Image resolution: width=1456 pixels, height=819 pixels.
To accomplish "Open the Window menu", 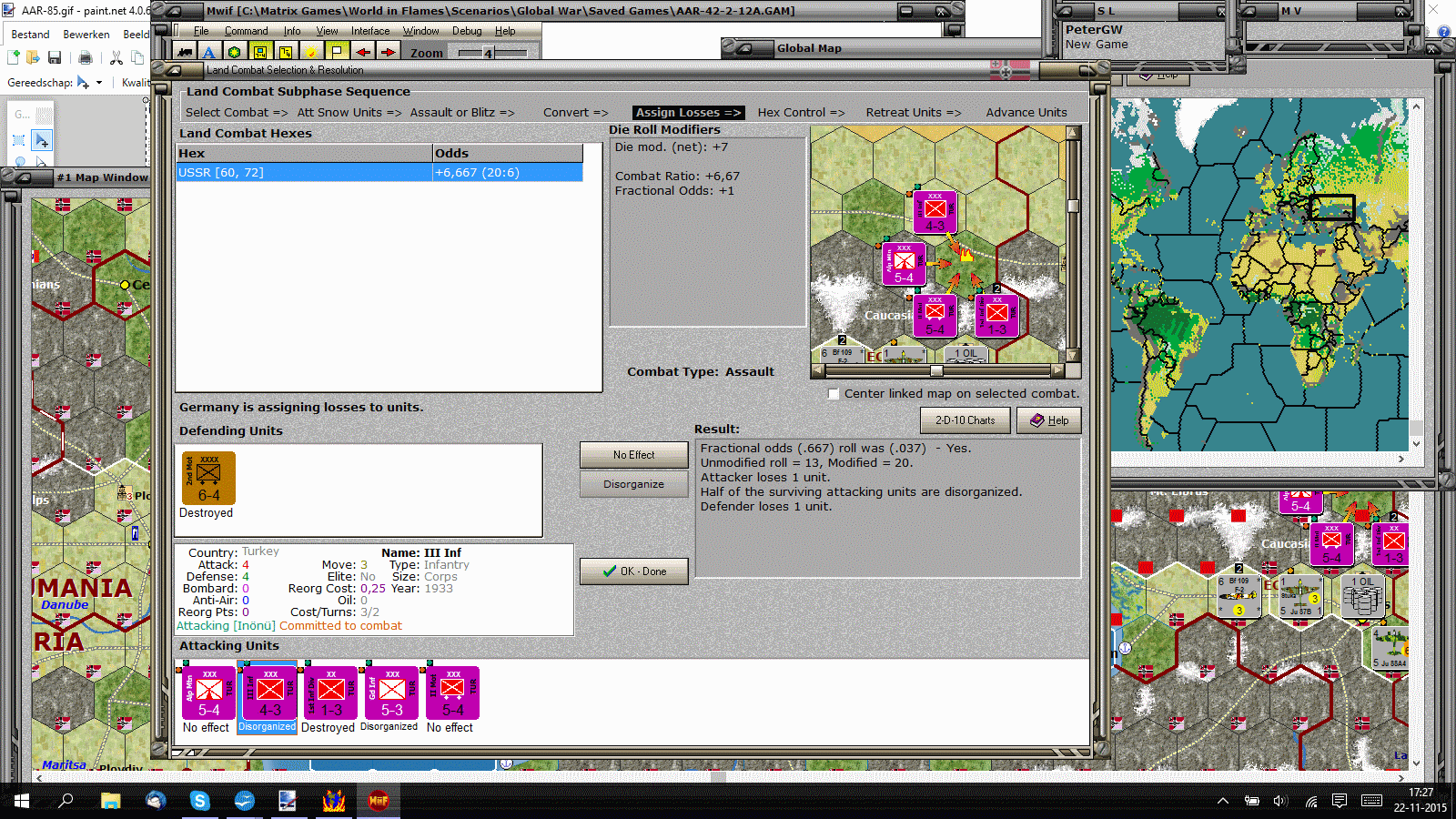I will coord(421,31).
